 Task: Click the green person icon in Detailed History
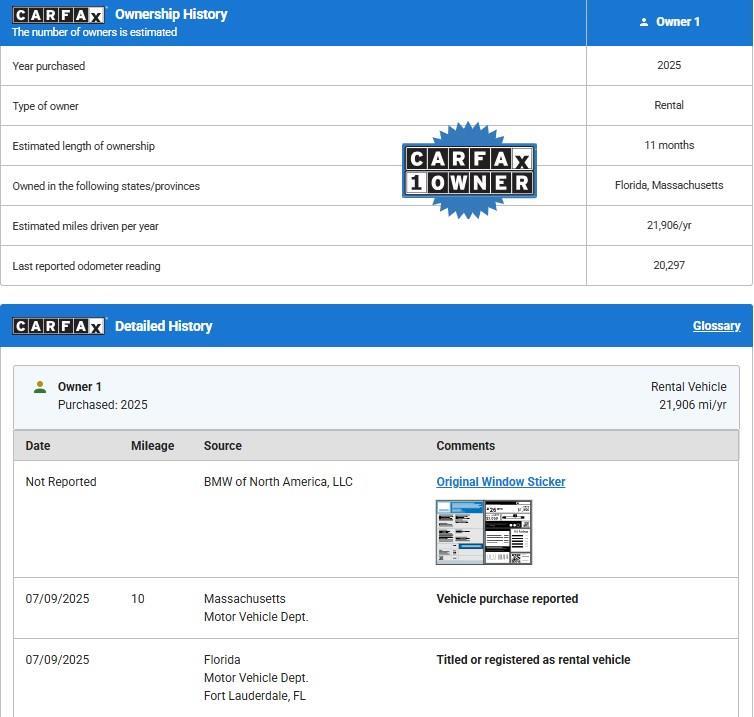coord(40,387)
